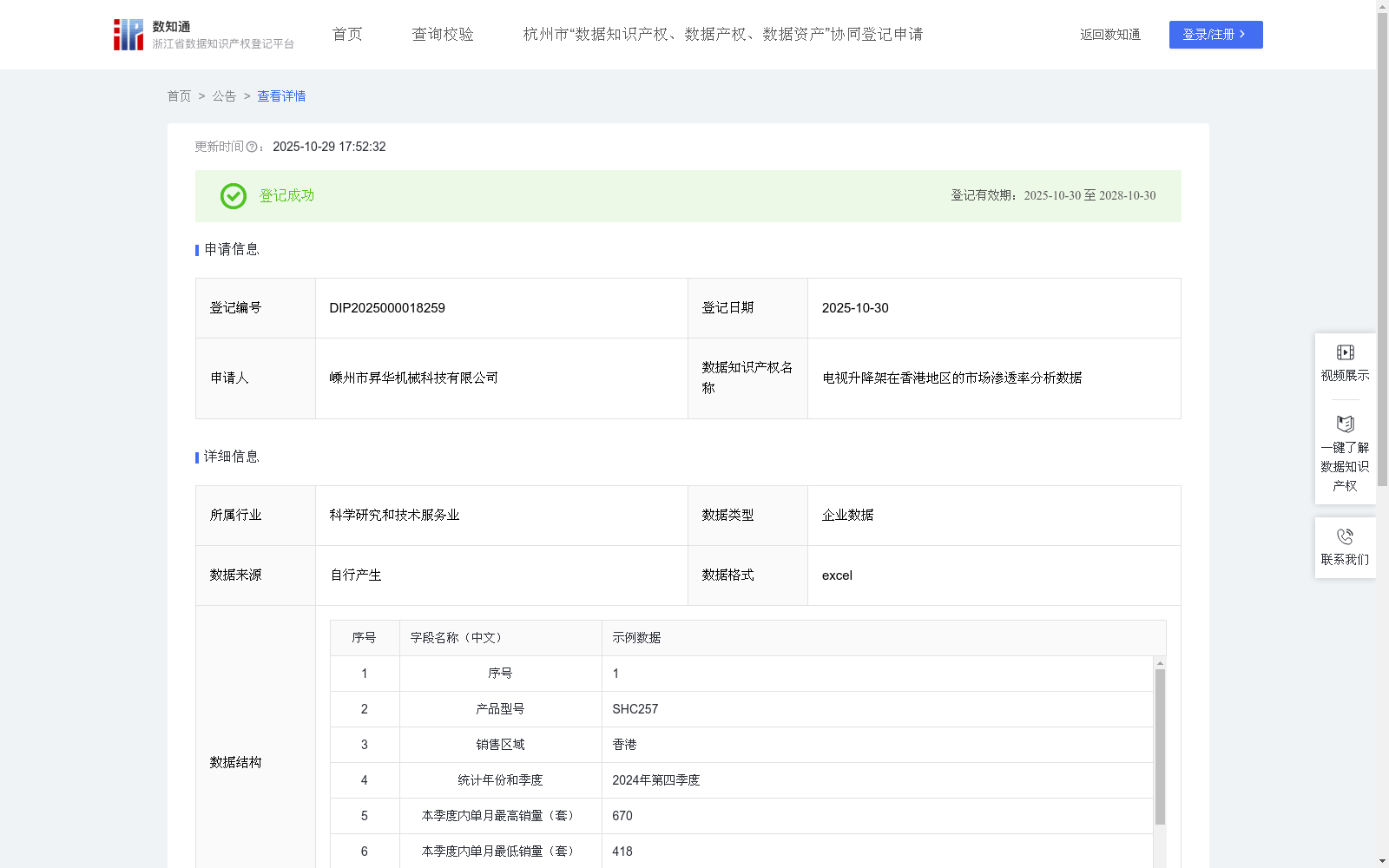
Task: Click the data structure table scrollbar
Action: [1160, 746]
